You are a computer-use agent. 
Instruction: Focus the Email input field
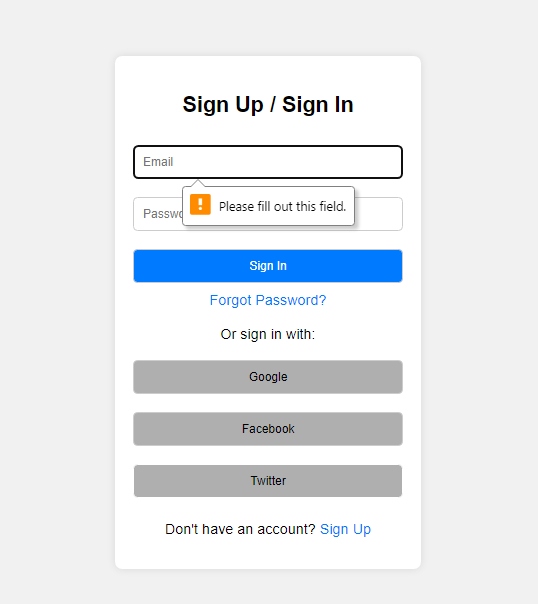(268, 162)
